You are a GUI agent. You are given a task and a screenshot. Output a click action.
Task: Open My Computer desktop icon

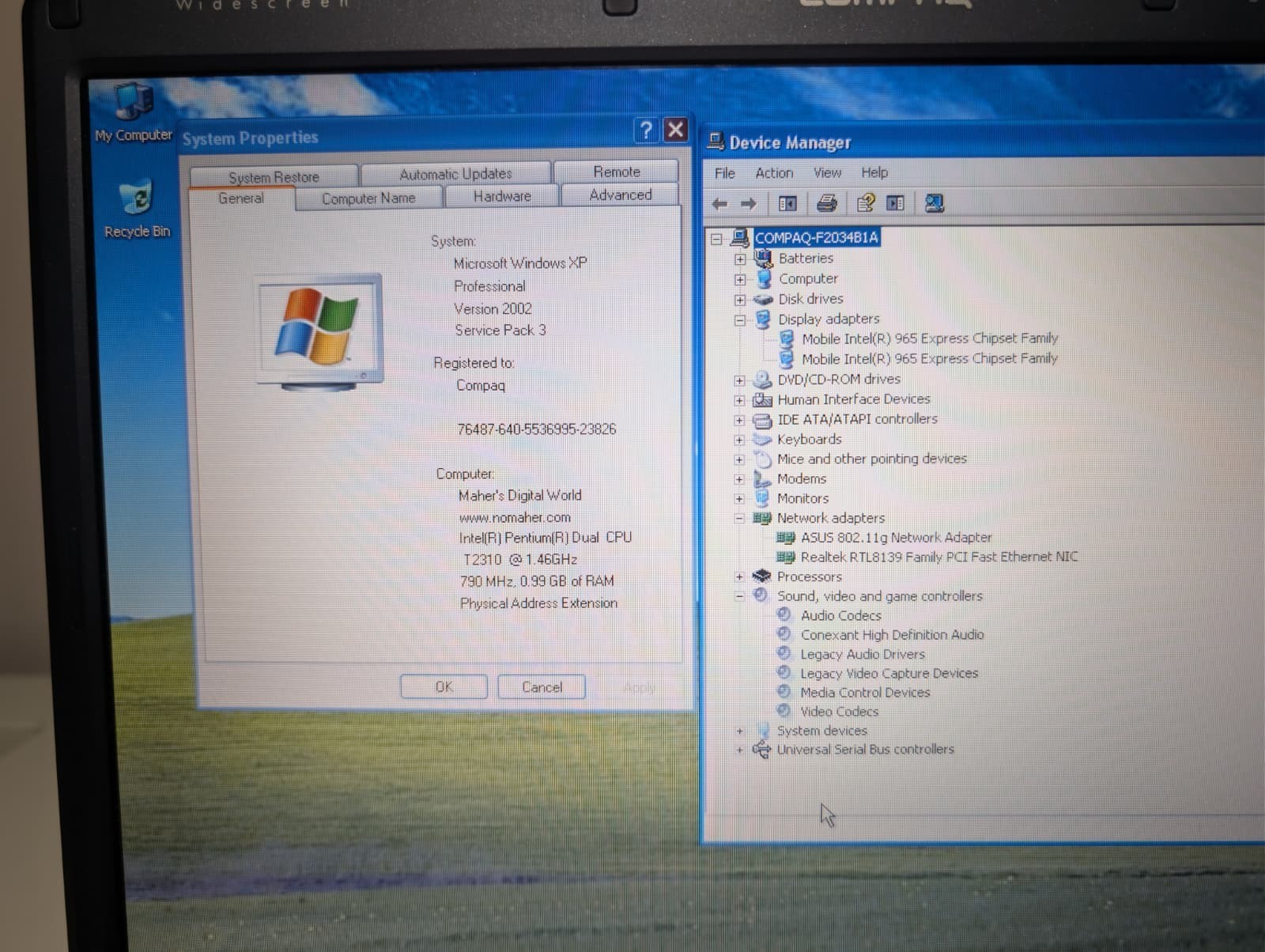[134, 112]
